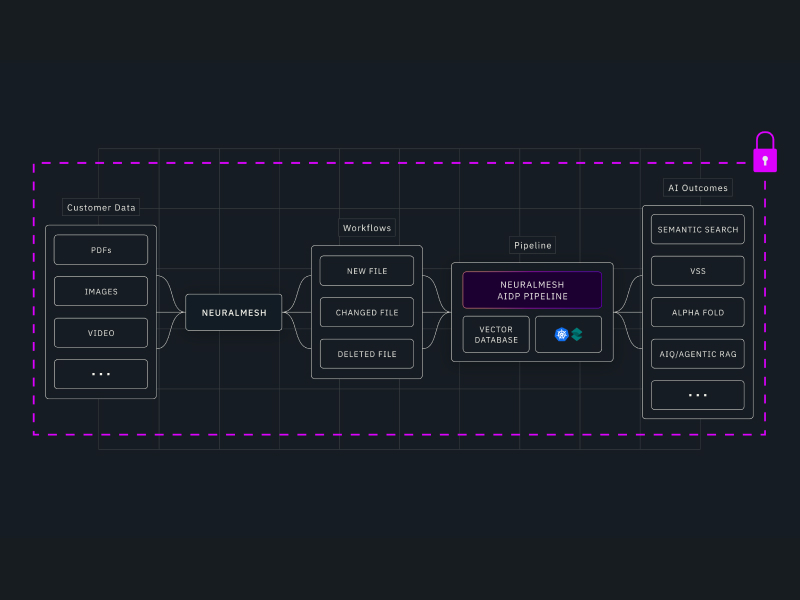Click the ellipsis box under AIQ/AGENTIC RAG
Viewport: 800px width, 600px height.
697,395
